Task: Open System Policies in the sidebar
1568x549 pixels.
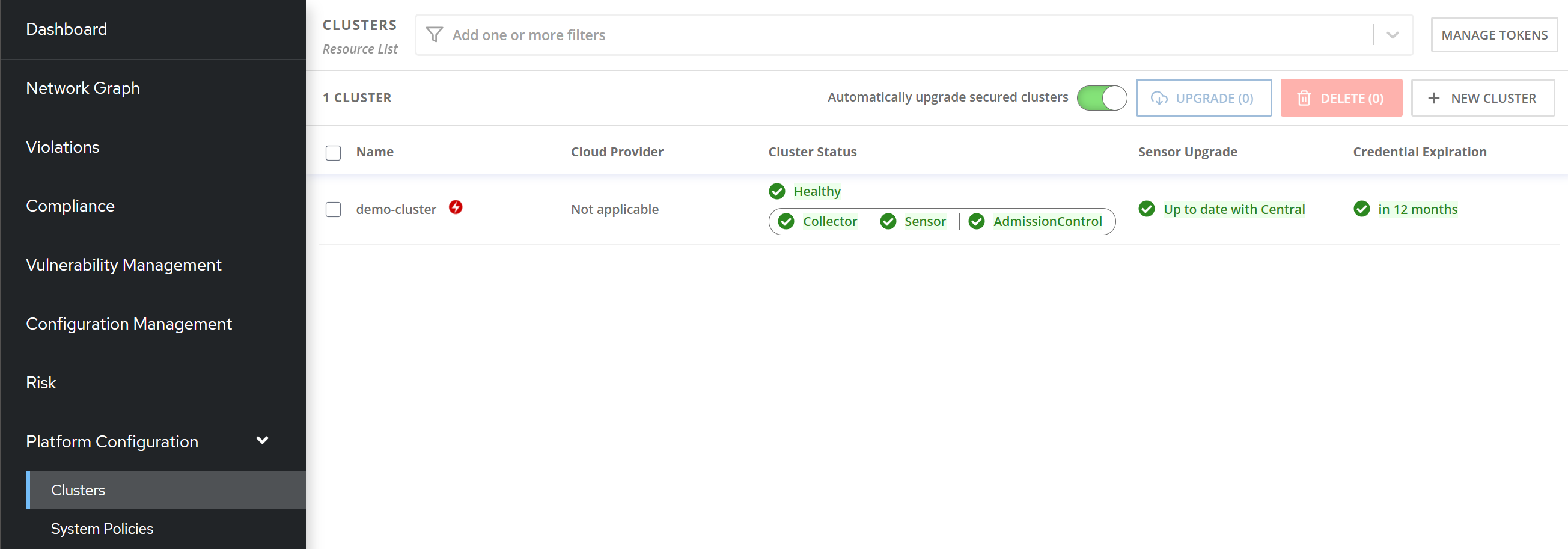Action: (165, 529)
